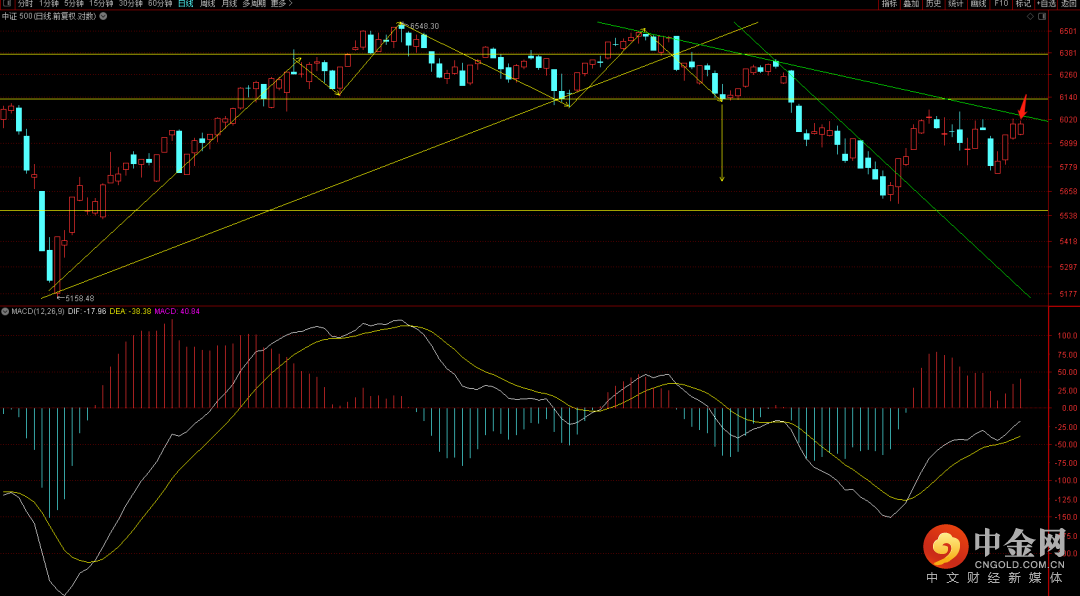
Task: Click the 历史 history button
Action: [933, 3]
